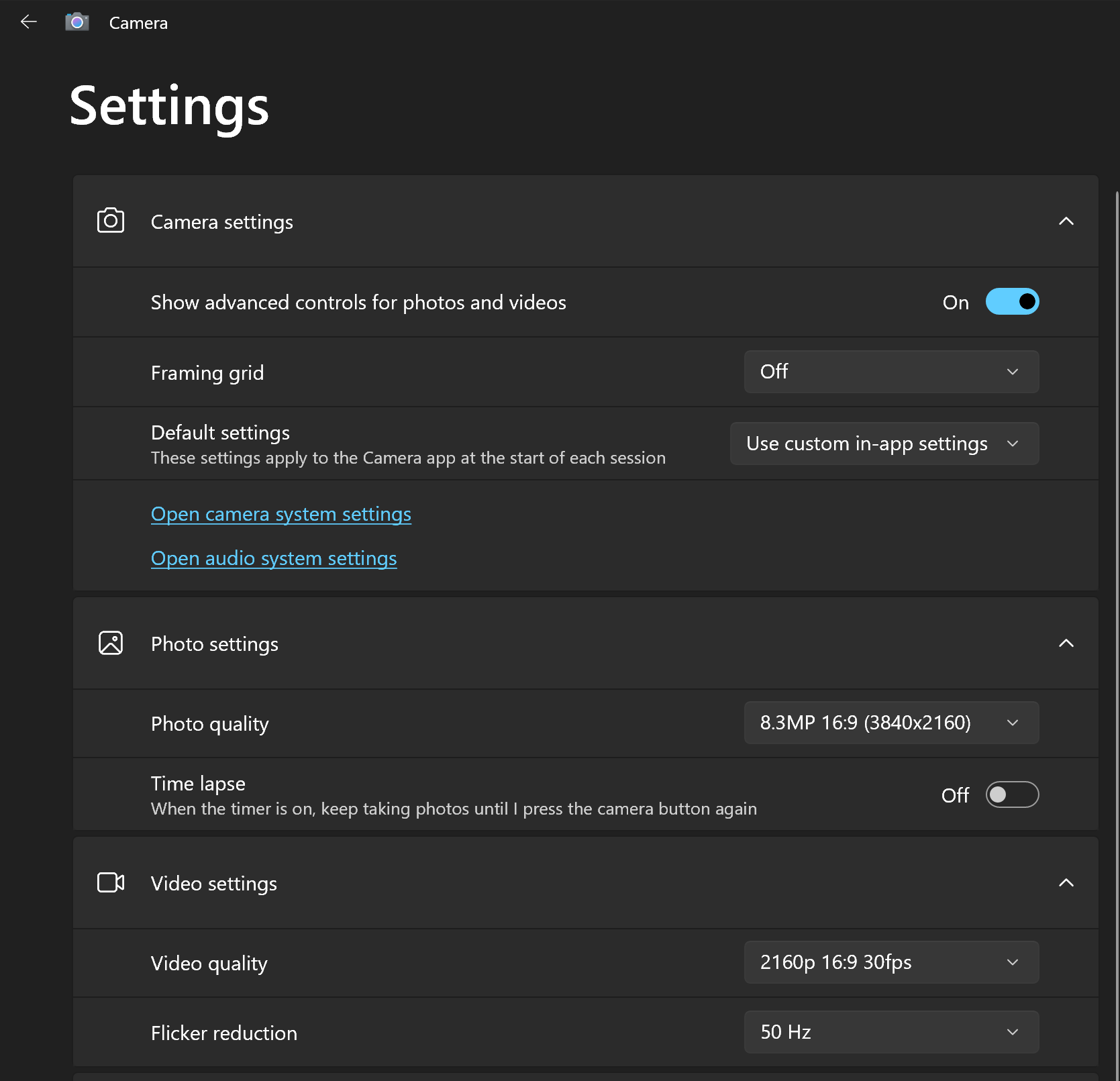Screen dimensions: 1120x1081
Task: Click the Camera app icon in title bar
Action: (x=77, y=22)
